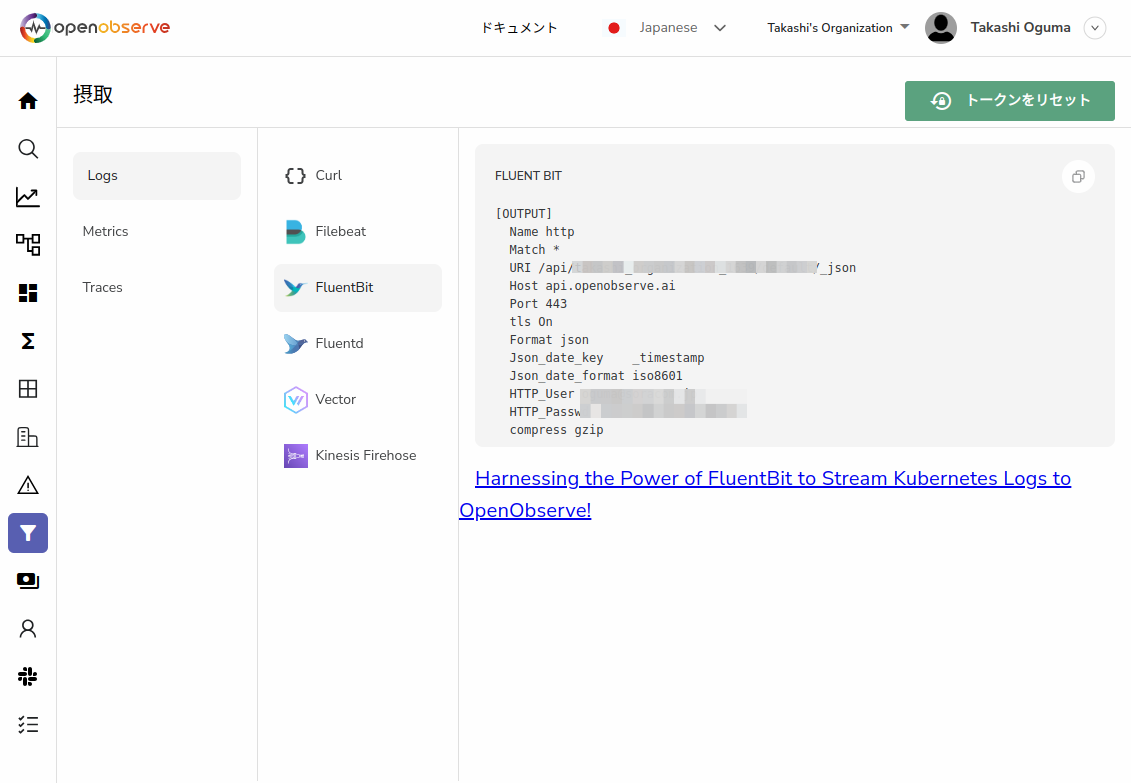This screenshot has height=783, width=1131.
Task: Click the 'Port 443' config line
Action: [x=538, y=304]
